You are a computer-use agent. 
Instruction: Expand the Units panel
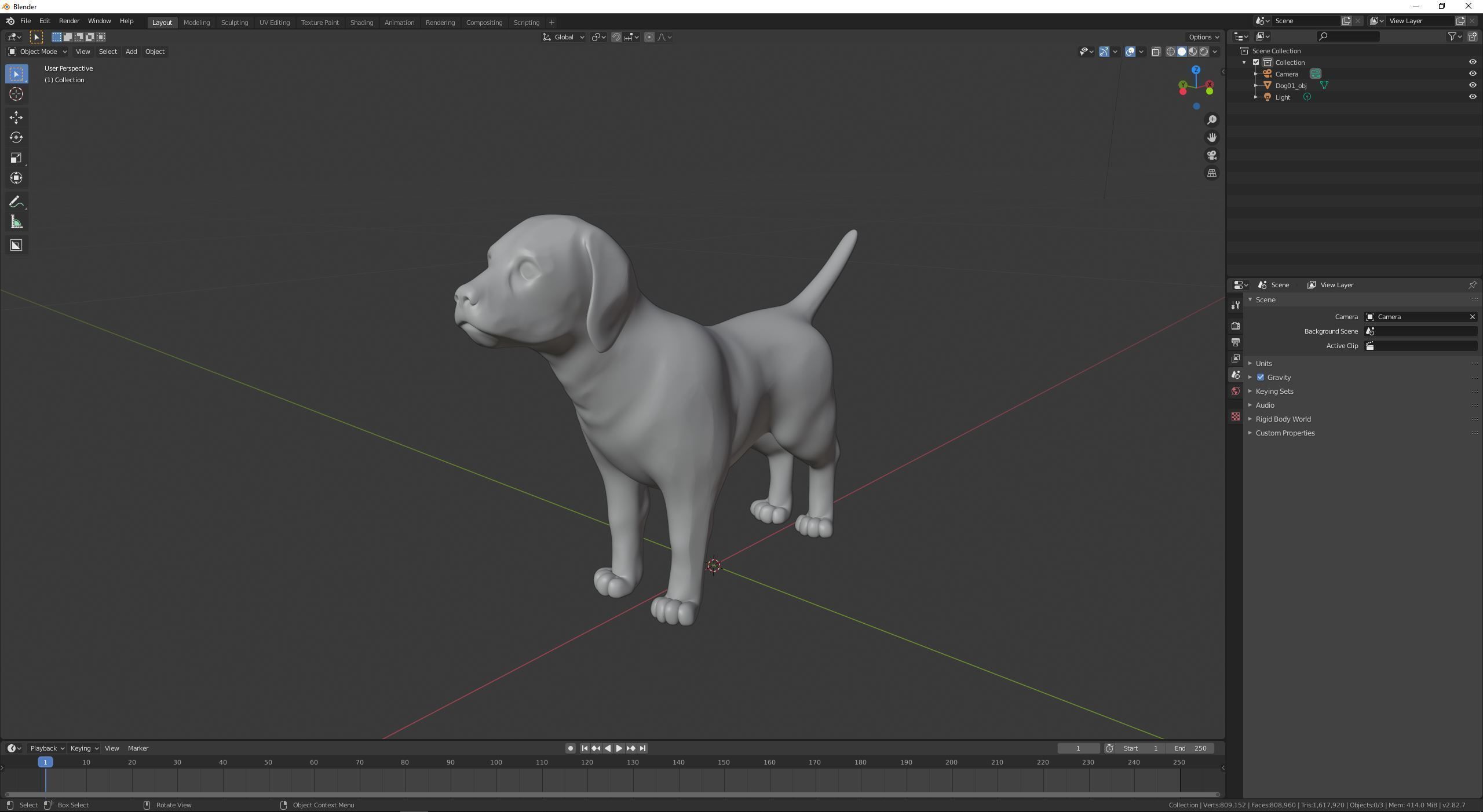1263,363
